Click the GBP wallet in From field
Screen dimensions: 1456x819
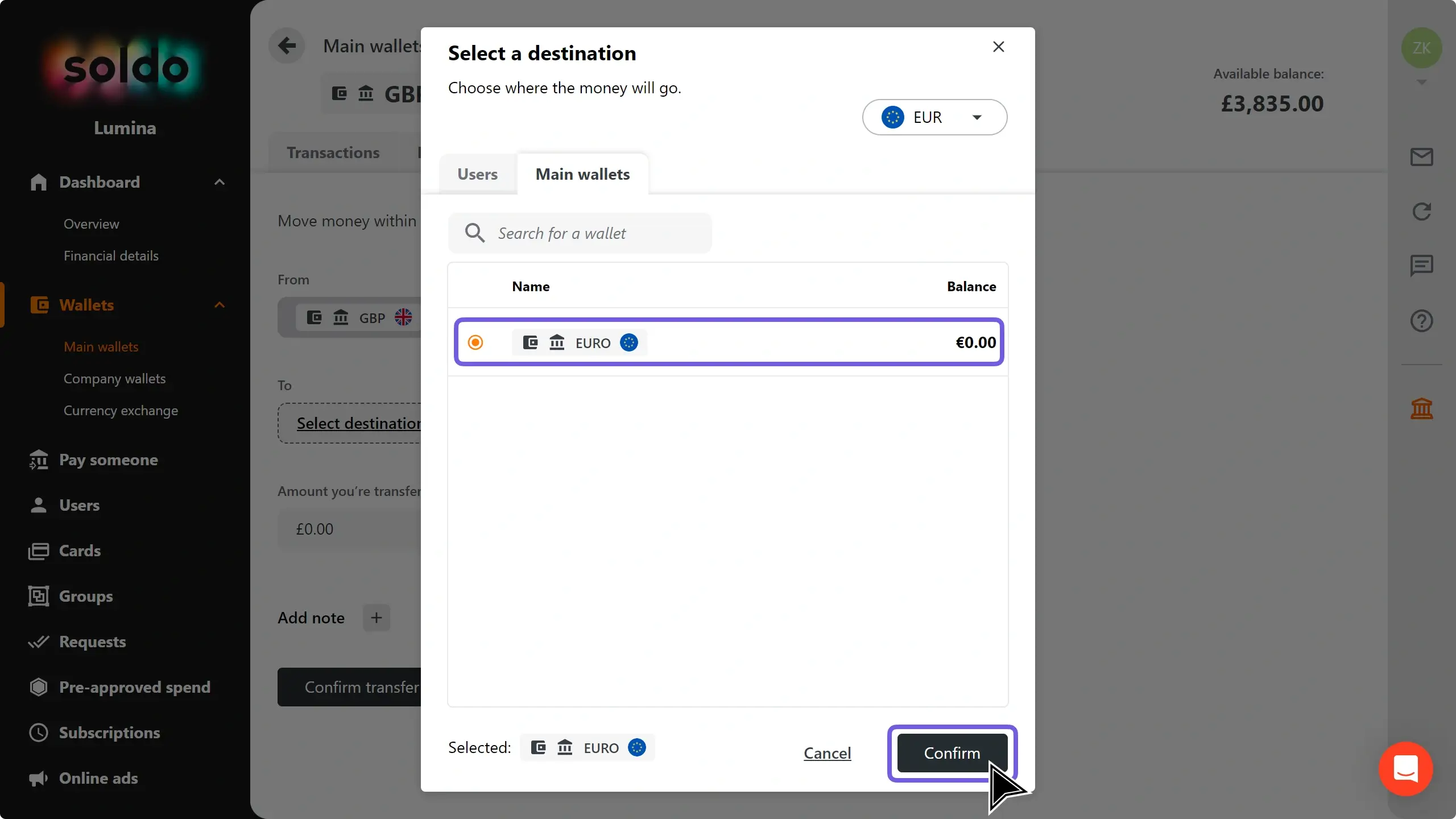point(358,317)
